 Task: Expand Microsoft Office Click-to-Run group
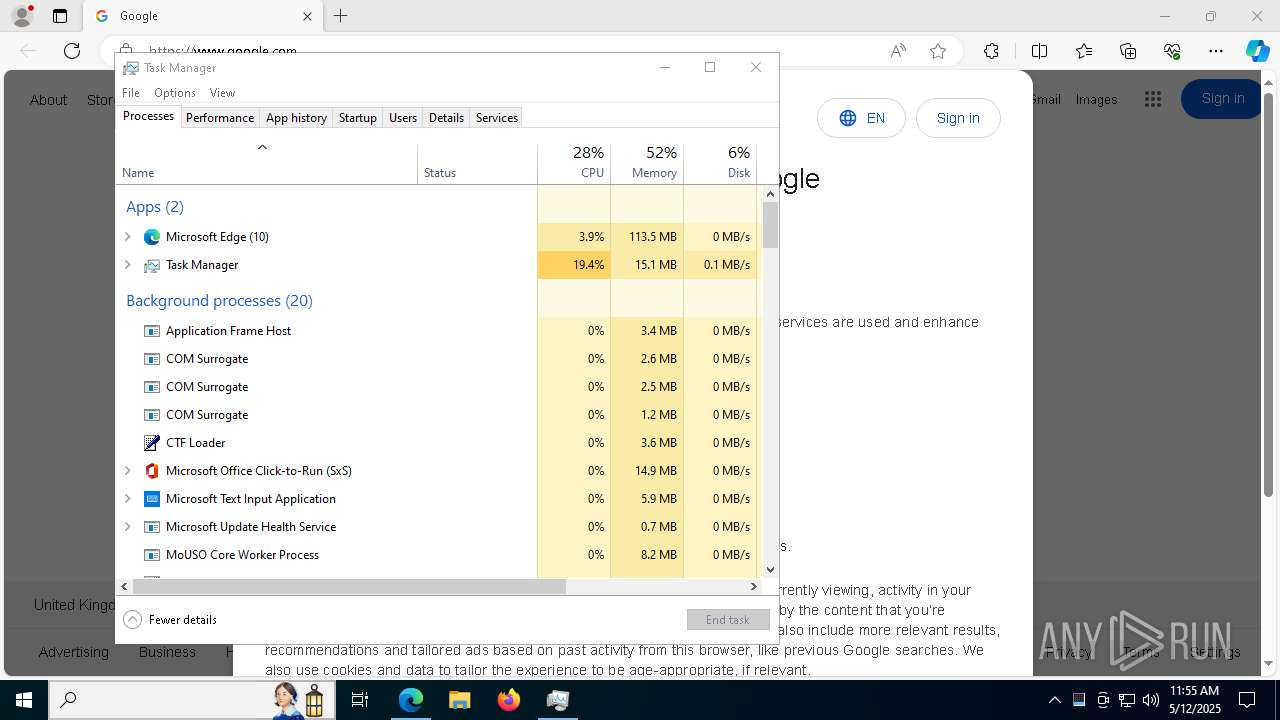(x=127, y=471)
